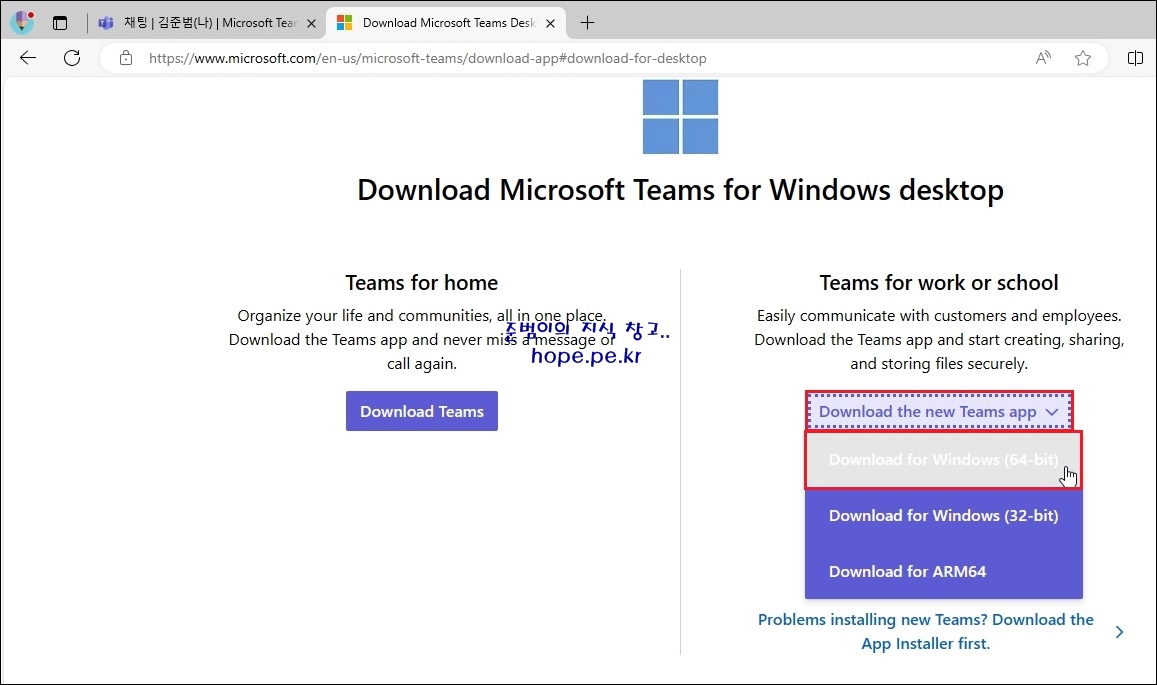The width and height of the screenshot is (1157, 685).
Task: Click the arrow next to App Installer link
Action: pos(1119,632)
